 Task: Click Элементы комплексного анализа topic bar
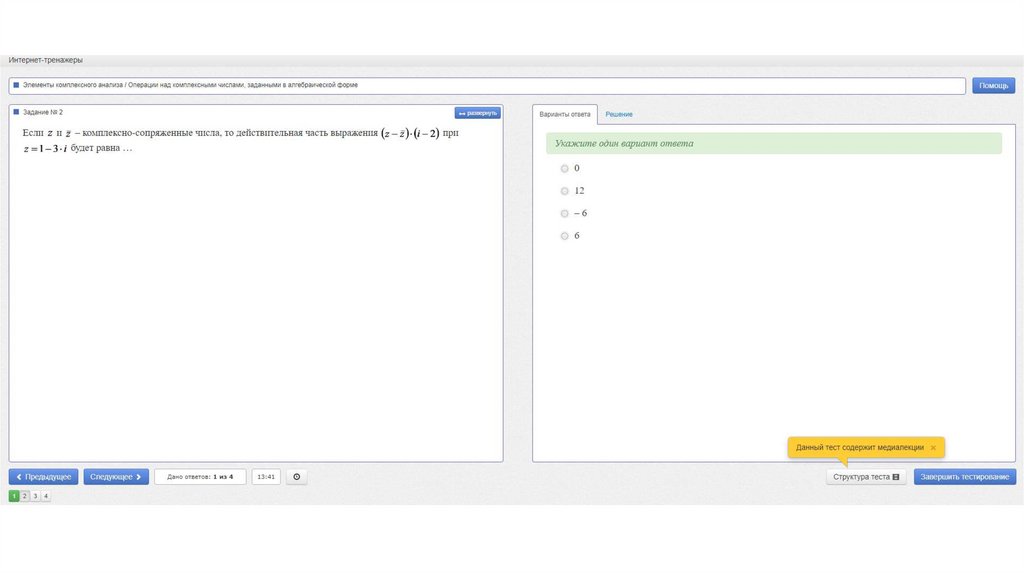pyautogui.click(x=487, y=86)
